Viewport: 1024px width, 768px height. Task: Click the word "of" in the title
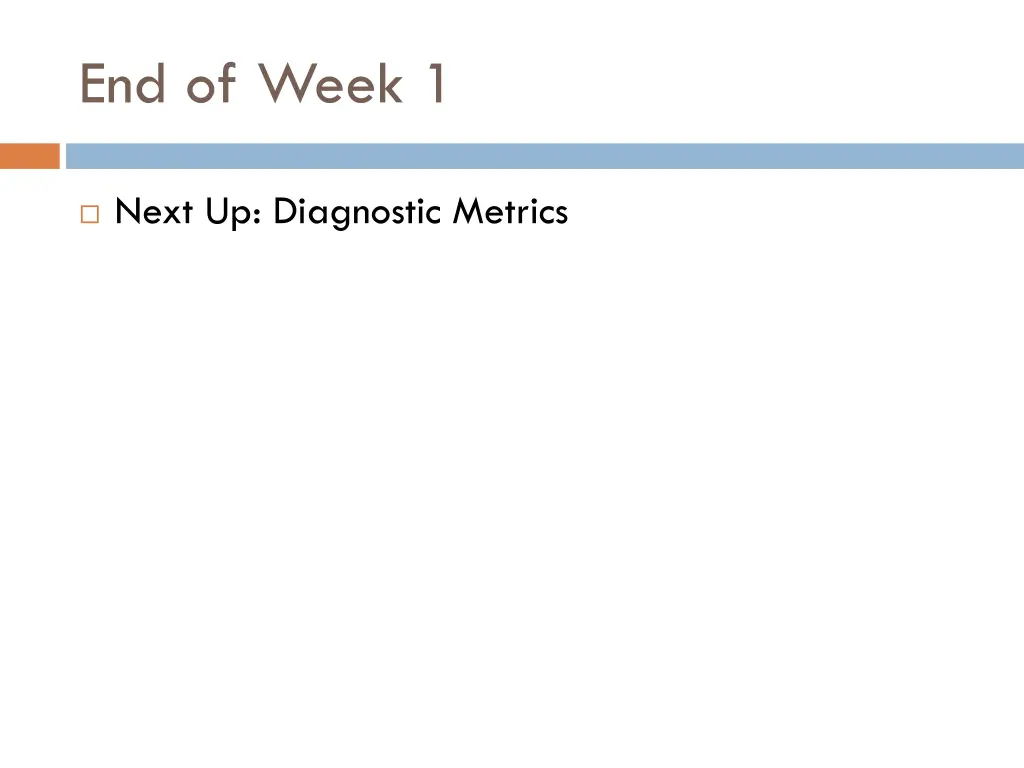(x=209, y=84)
